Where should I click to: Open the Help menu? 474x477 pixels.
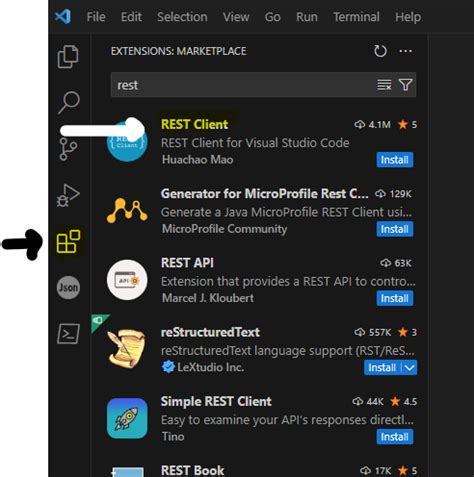408,17
